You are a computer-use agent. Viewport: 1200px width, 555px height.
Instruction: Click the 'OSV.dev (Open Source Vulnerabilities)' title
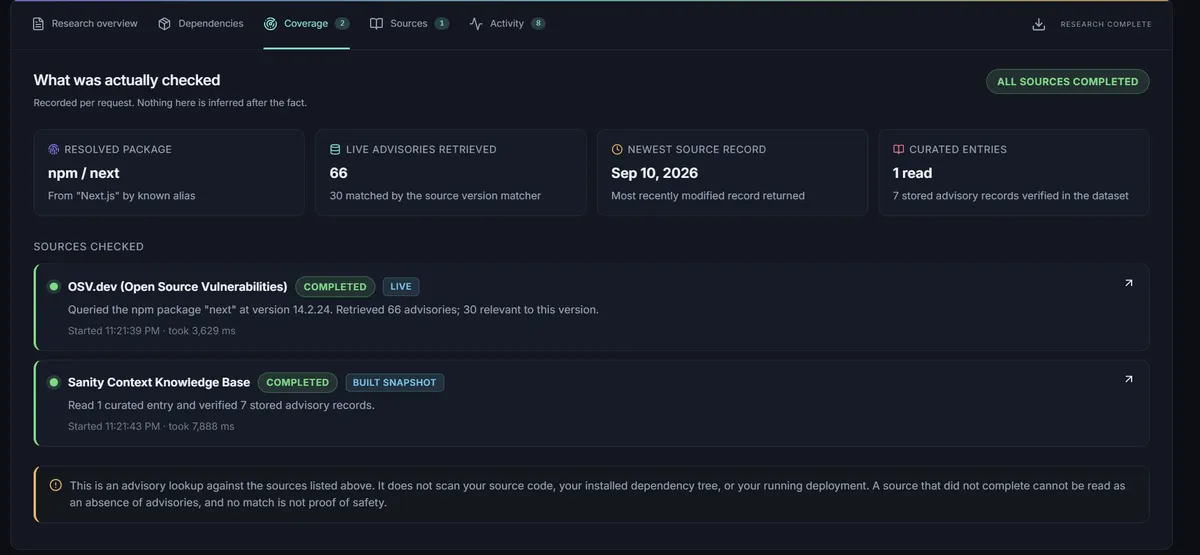click(177, 287)
